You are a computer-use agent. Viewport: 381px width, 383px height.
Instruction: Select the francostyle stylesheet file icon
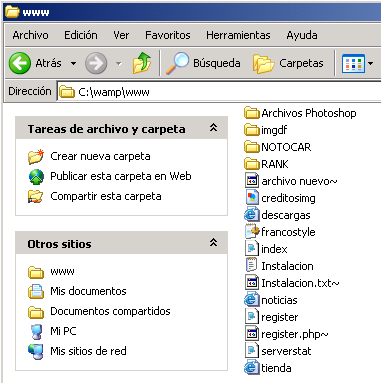pos(252,232)
